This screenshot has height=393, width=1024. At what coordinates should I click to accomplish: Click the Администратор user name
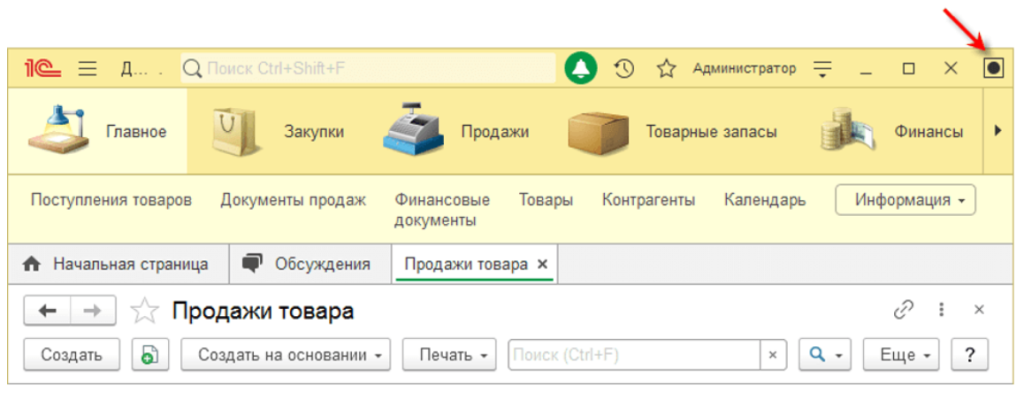coord(744,68)
